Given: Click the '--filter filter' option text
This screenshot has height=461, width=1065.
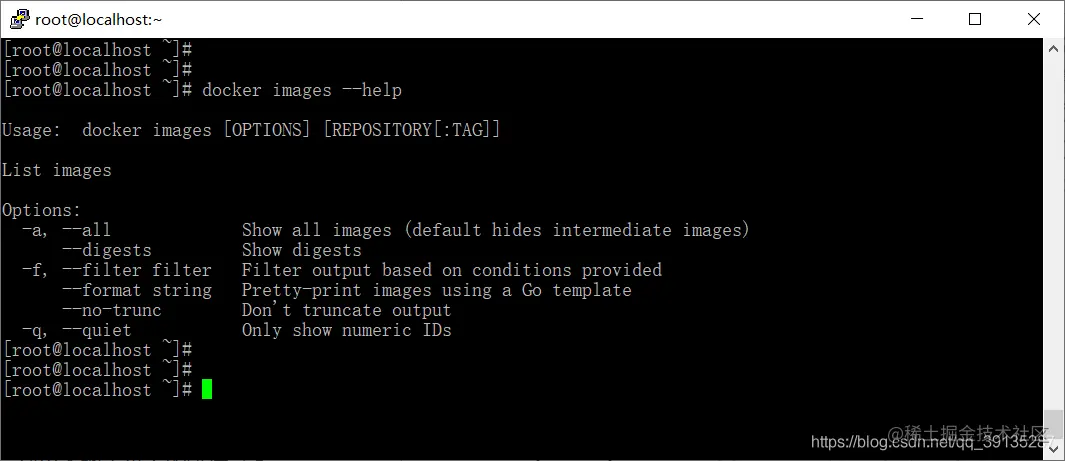Looking at the screenshot, I should [137, 270].
